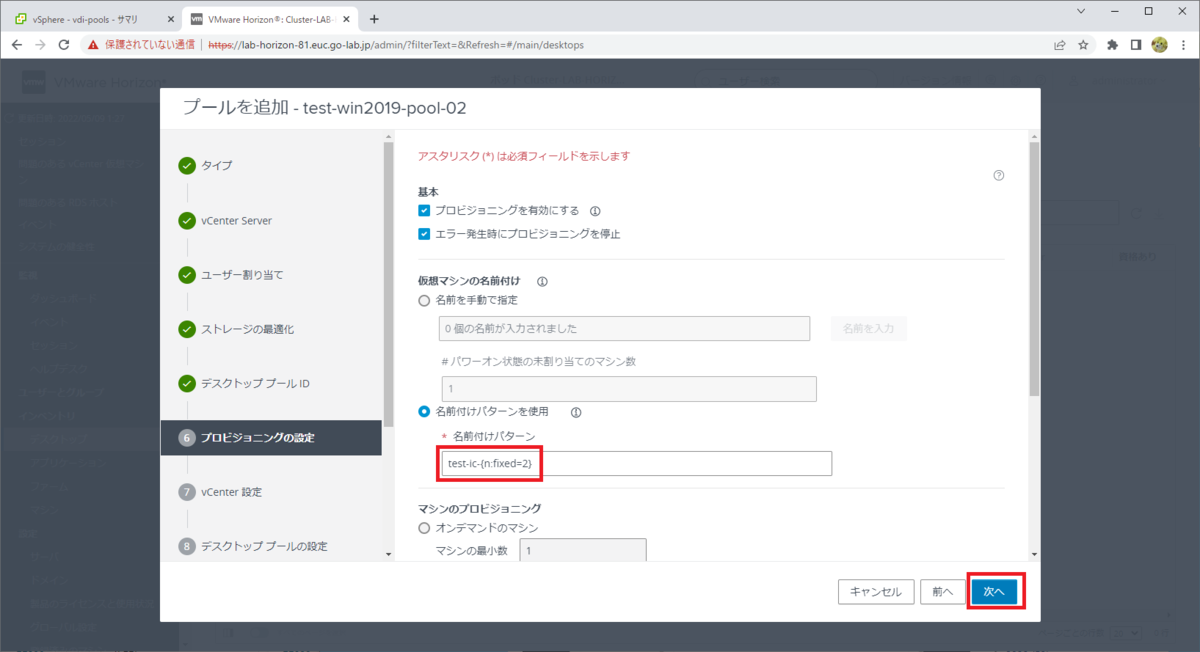Open the Extensions puzzle icon
The height and width of the screenshot is (652, 1200).
coord(1112,45)
